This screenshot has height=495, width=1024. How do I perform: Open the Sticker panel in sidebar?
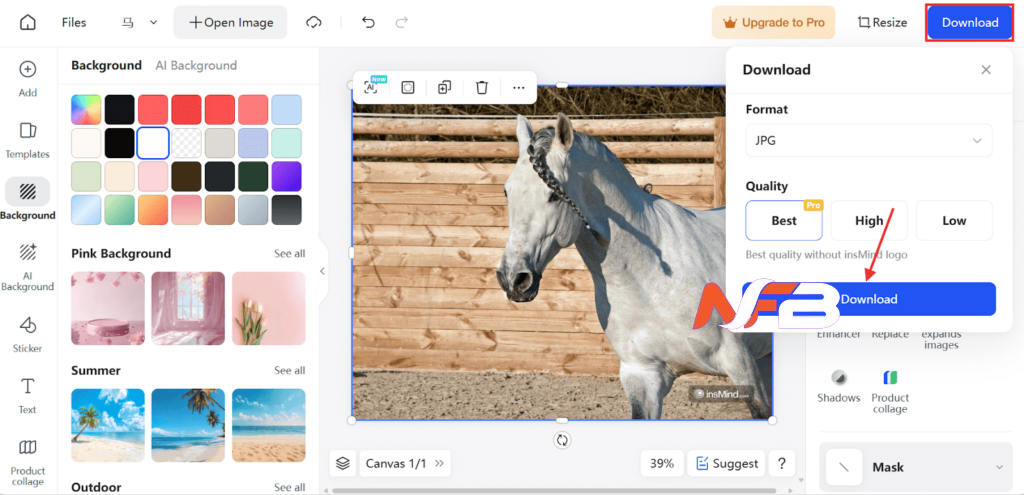pyautogui.click(x=28, y=335)
